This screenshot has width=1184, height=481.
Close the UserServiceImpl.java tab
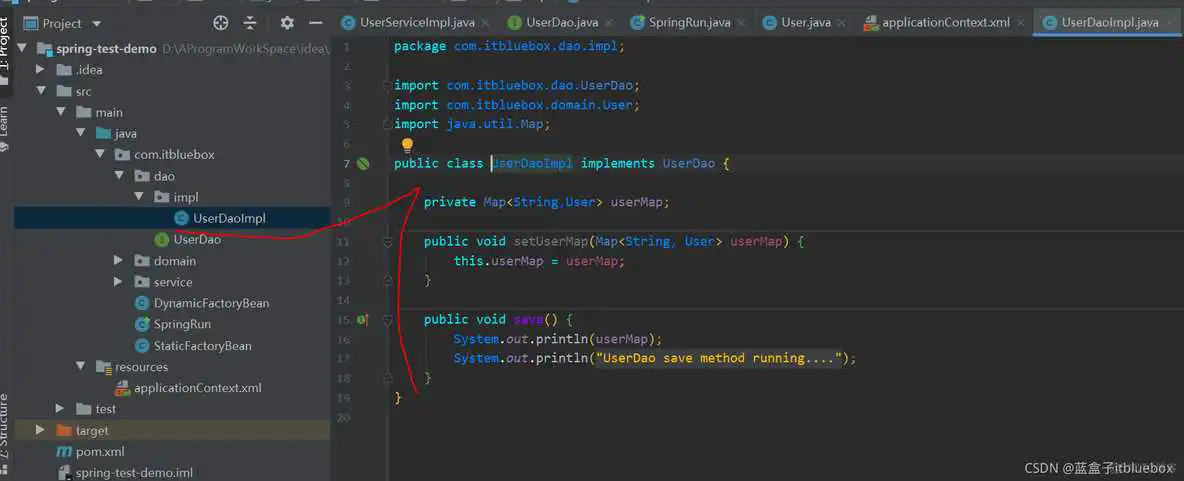click(485, 22)
